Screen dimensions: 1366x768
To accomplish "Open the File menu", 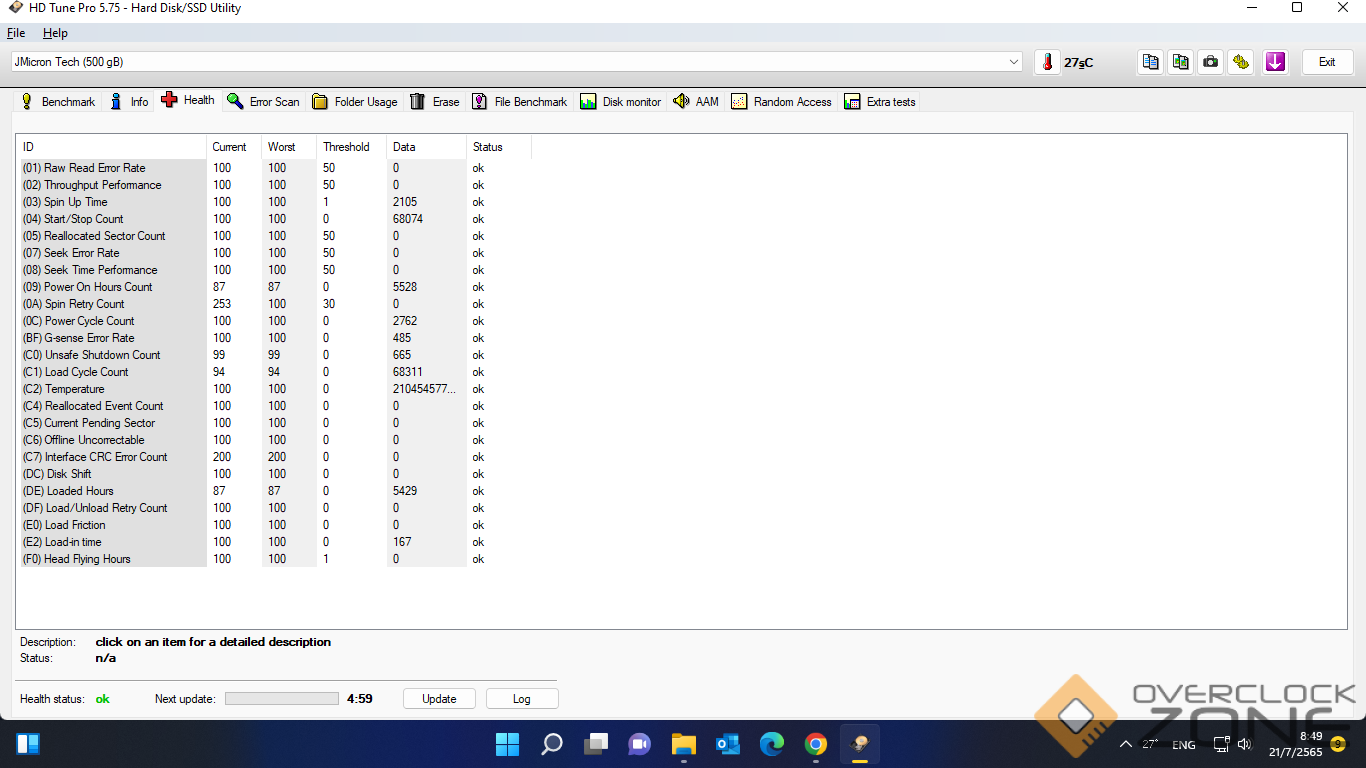I will [x=16, y=33].
